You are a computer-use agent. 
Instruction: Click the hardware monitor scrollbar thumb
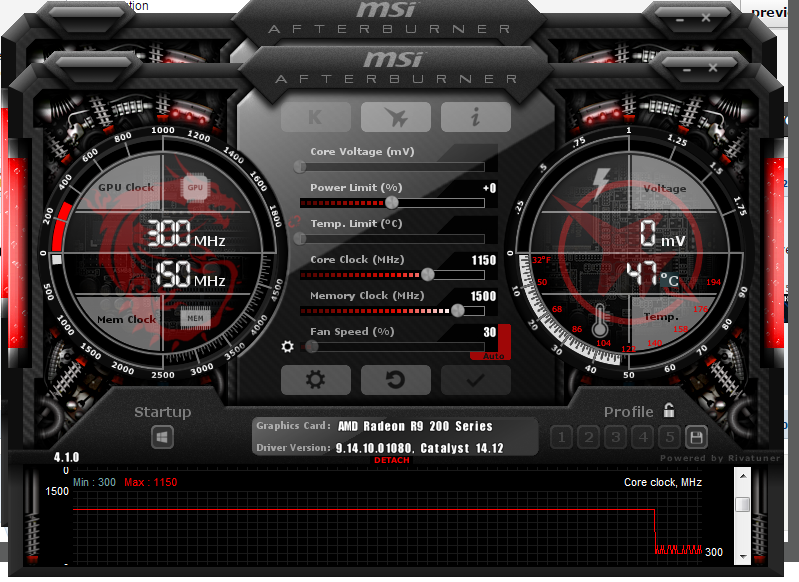coord(743,504)
